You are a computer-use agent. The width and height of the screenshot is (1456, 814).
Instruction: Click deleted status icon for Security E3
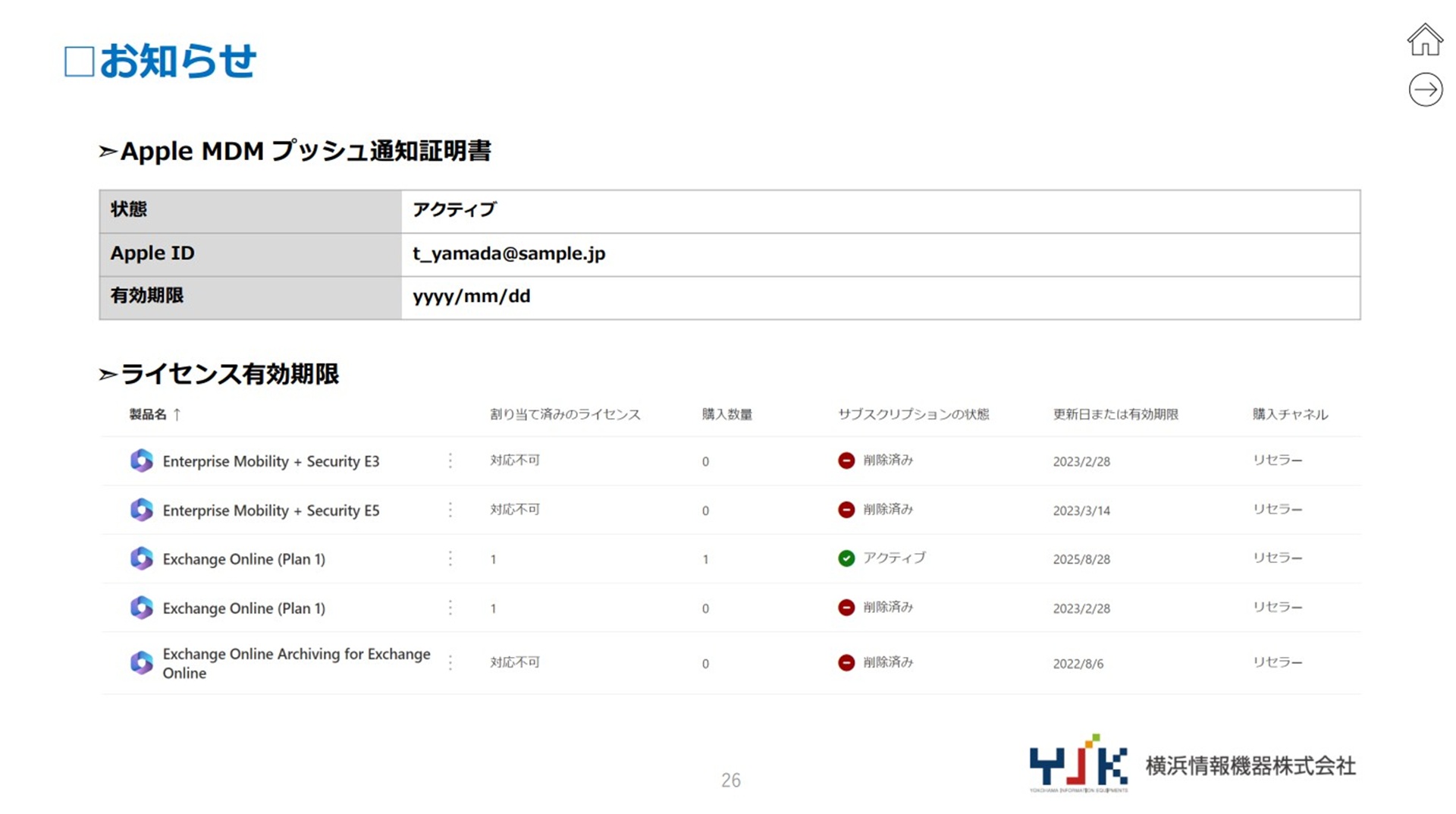tap(846, 460)
